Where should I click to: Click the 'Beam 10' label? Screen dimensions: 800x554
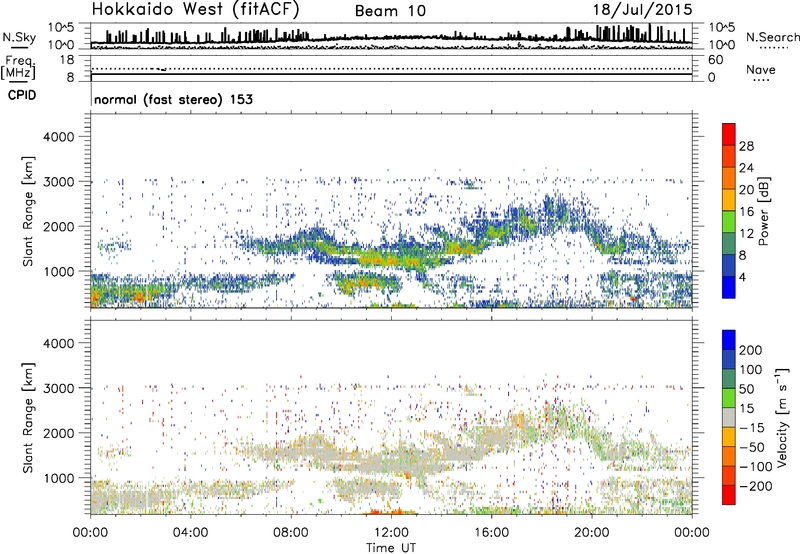point(390,11)
